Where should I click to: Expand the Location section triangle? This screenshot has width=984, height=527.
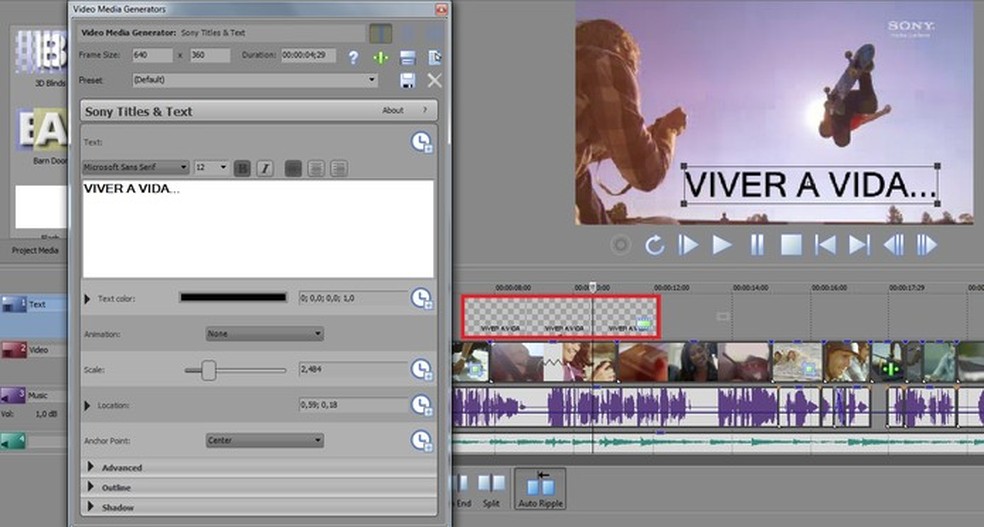click(x=87, y=405)
